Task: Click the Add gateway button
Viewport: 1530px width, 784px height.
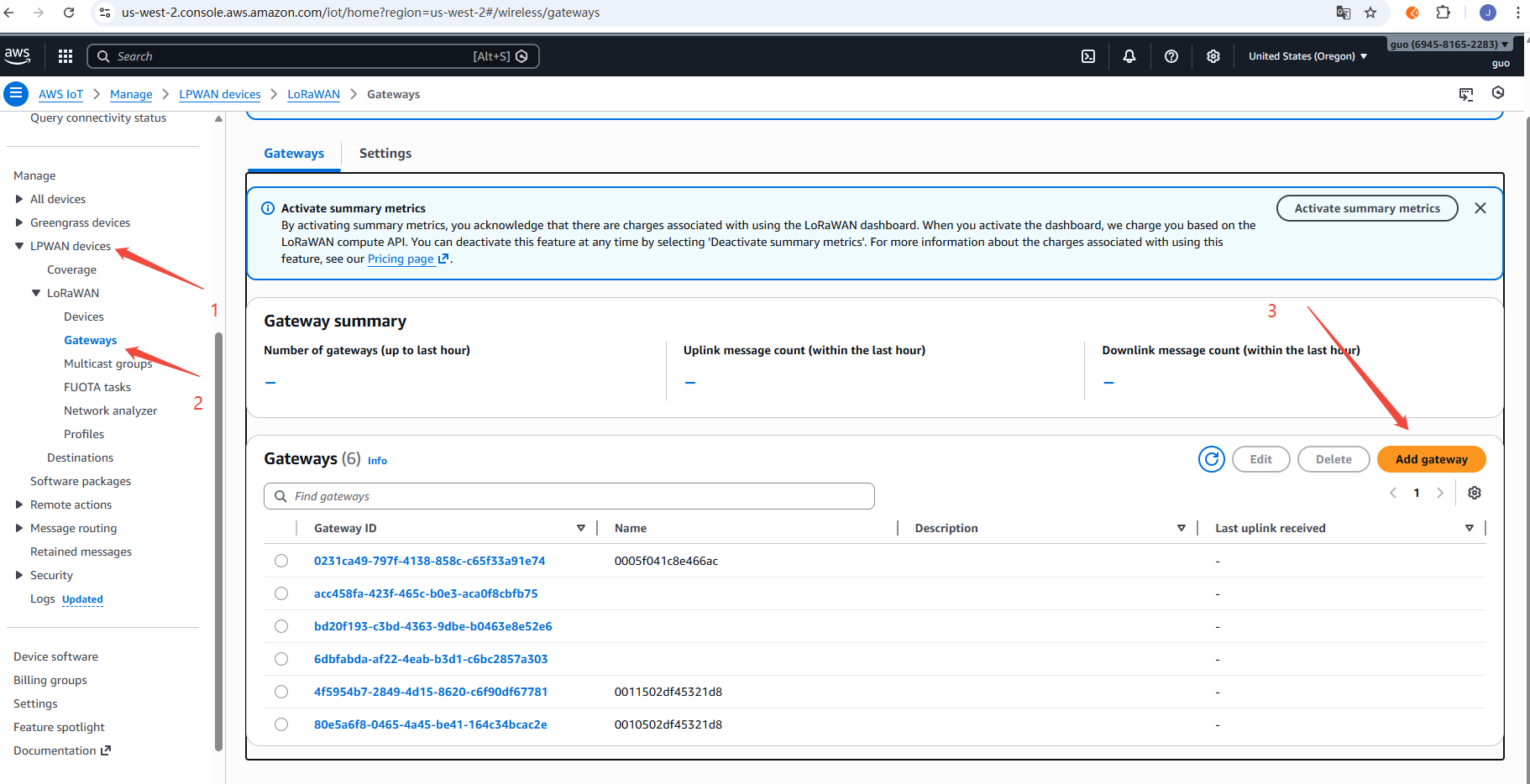Action: point(1431,459)
